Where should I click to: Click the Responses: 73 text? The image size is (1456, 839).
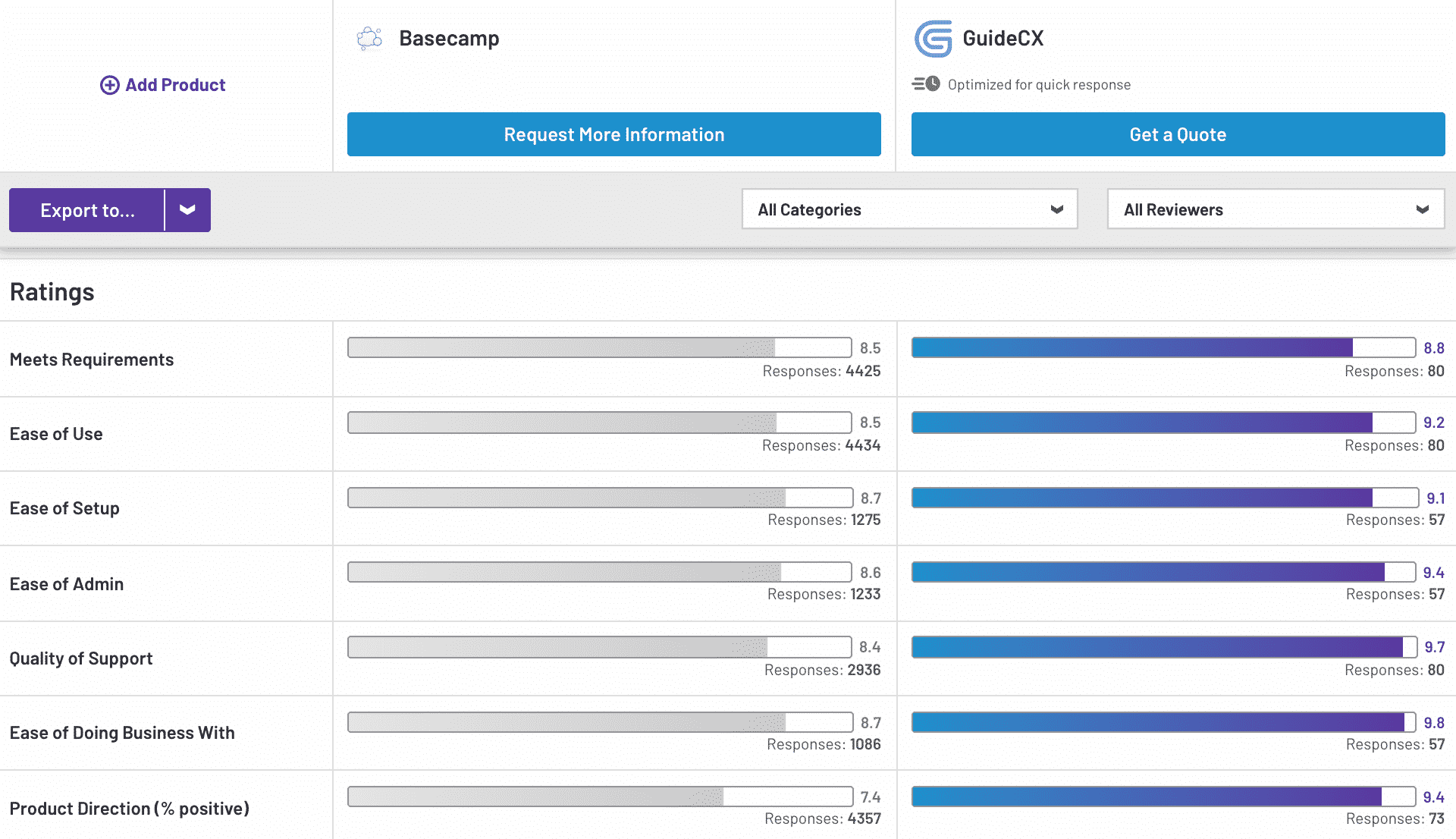point(1395,819)
